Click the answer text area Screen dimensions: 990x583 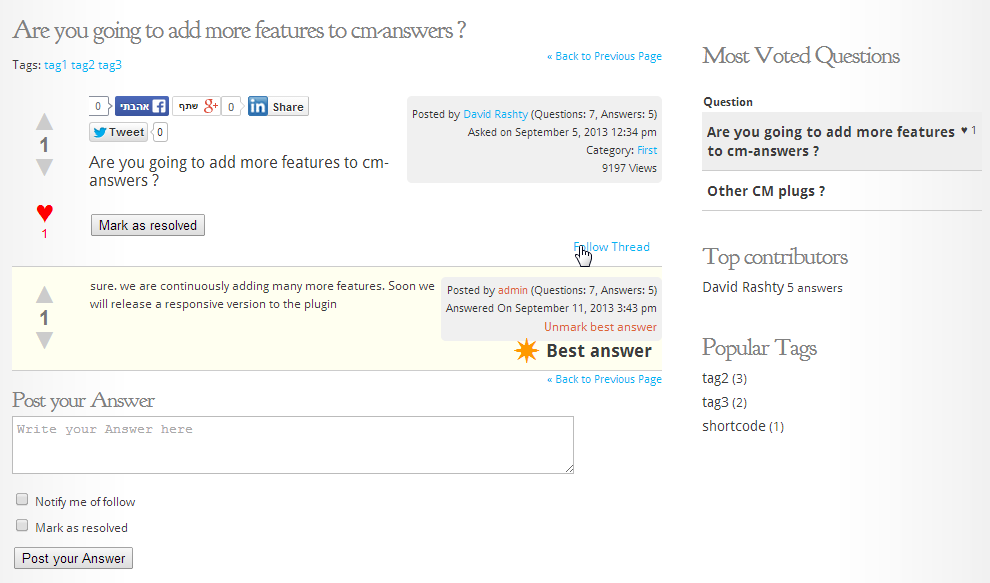point(293,445)
